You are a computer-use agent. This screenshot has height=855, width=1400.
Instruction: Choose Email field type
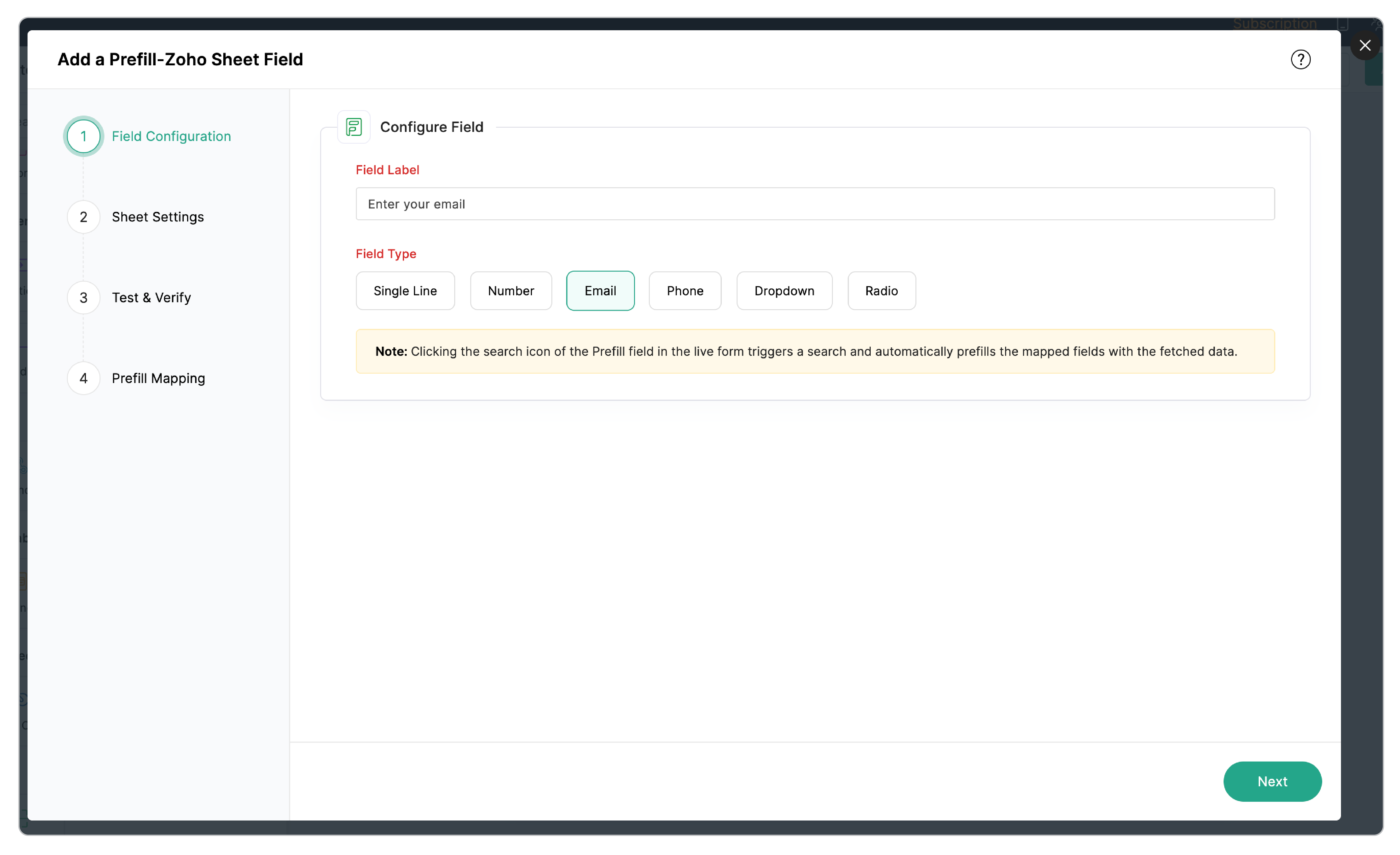point(600,291)
